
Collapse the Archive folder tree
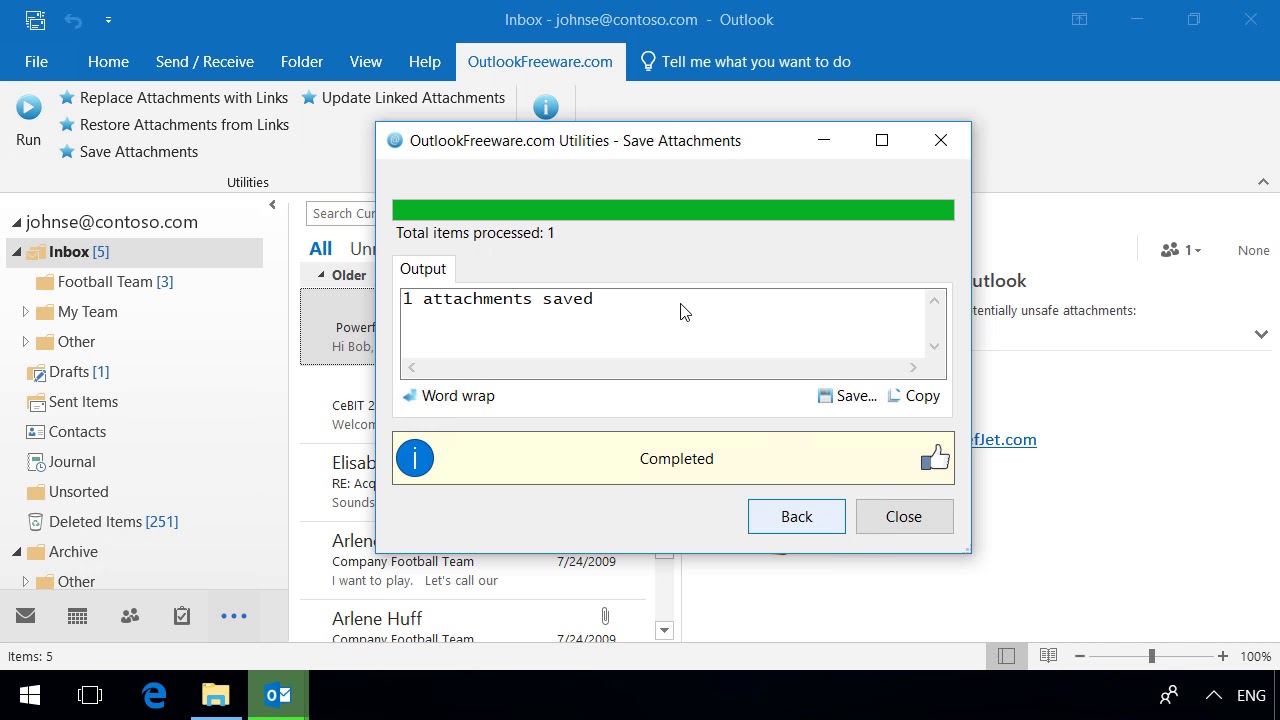pos(16,552)
